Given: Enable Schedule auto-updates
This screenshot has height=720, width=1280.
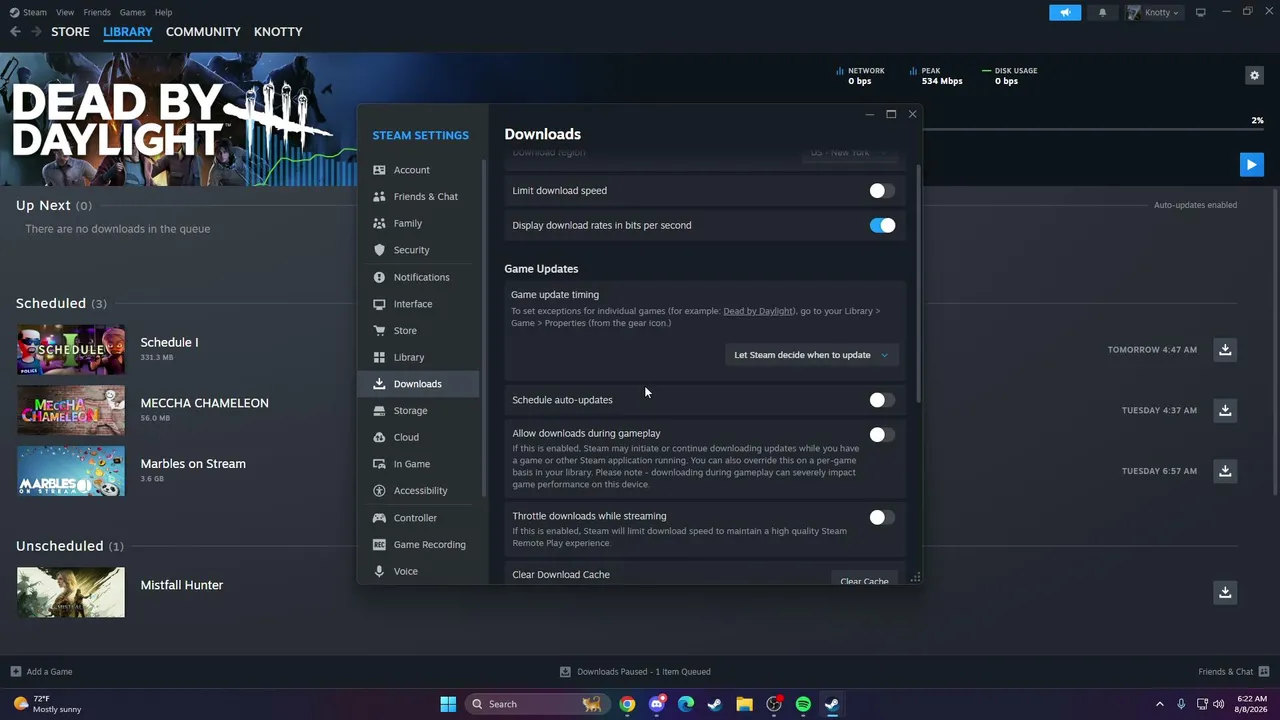Looking at the screenshot, I should 881,400.
